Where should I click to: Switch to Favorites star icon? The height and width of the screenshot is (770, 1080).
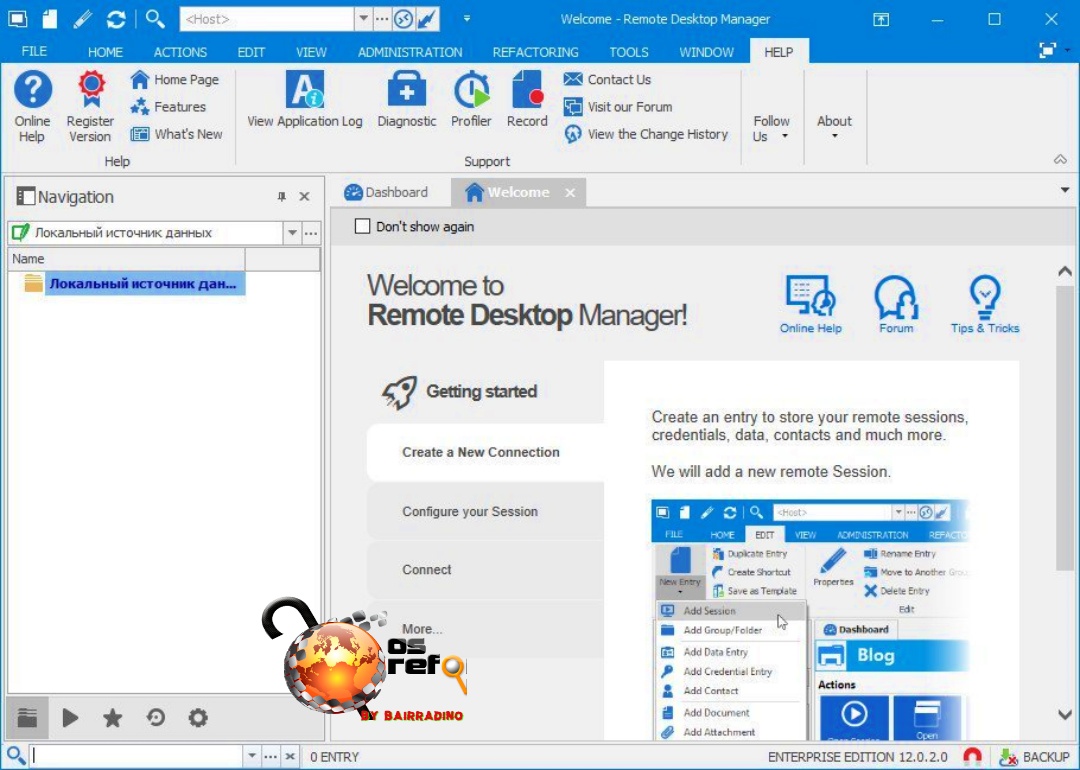click(x=112, y=718)
